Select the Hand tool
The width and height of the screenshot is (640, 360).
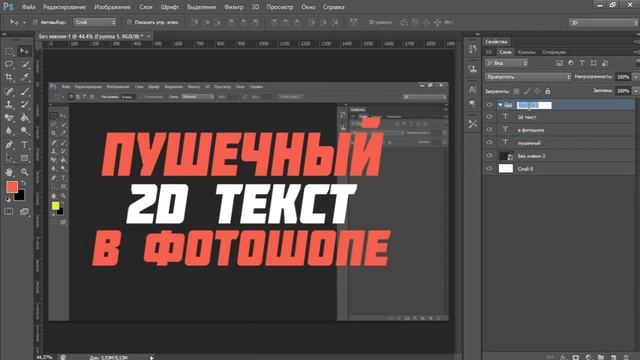(9, 172)
